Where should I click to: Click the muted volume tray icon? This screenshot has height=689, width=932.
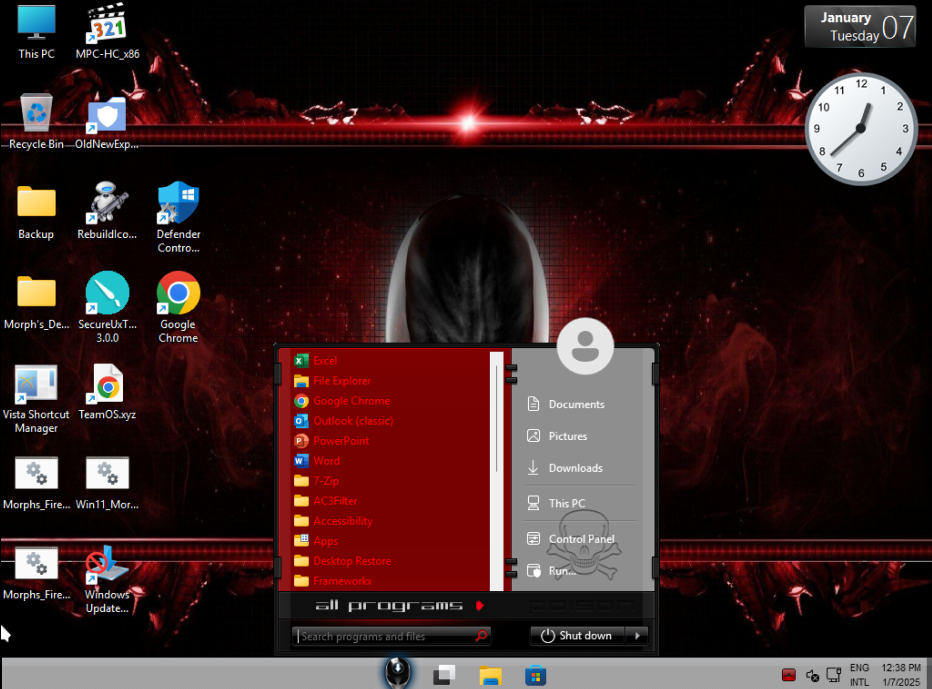coord(812,675)
